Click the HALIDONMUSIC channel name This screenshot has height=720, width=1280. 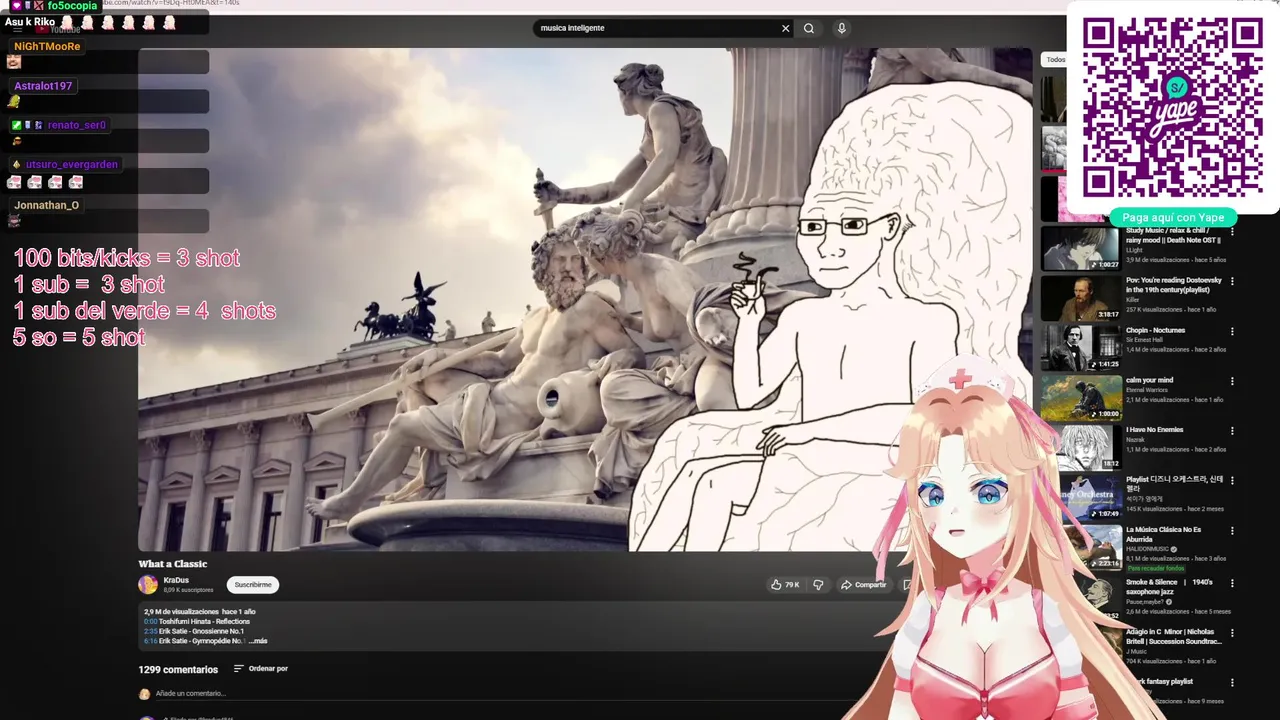click(x=1149, y=548)
